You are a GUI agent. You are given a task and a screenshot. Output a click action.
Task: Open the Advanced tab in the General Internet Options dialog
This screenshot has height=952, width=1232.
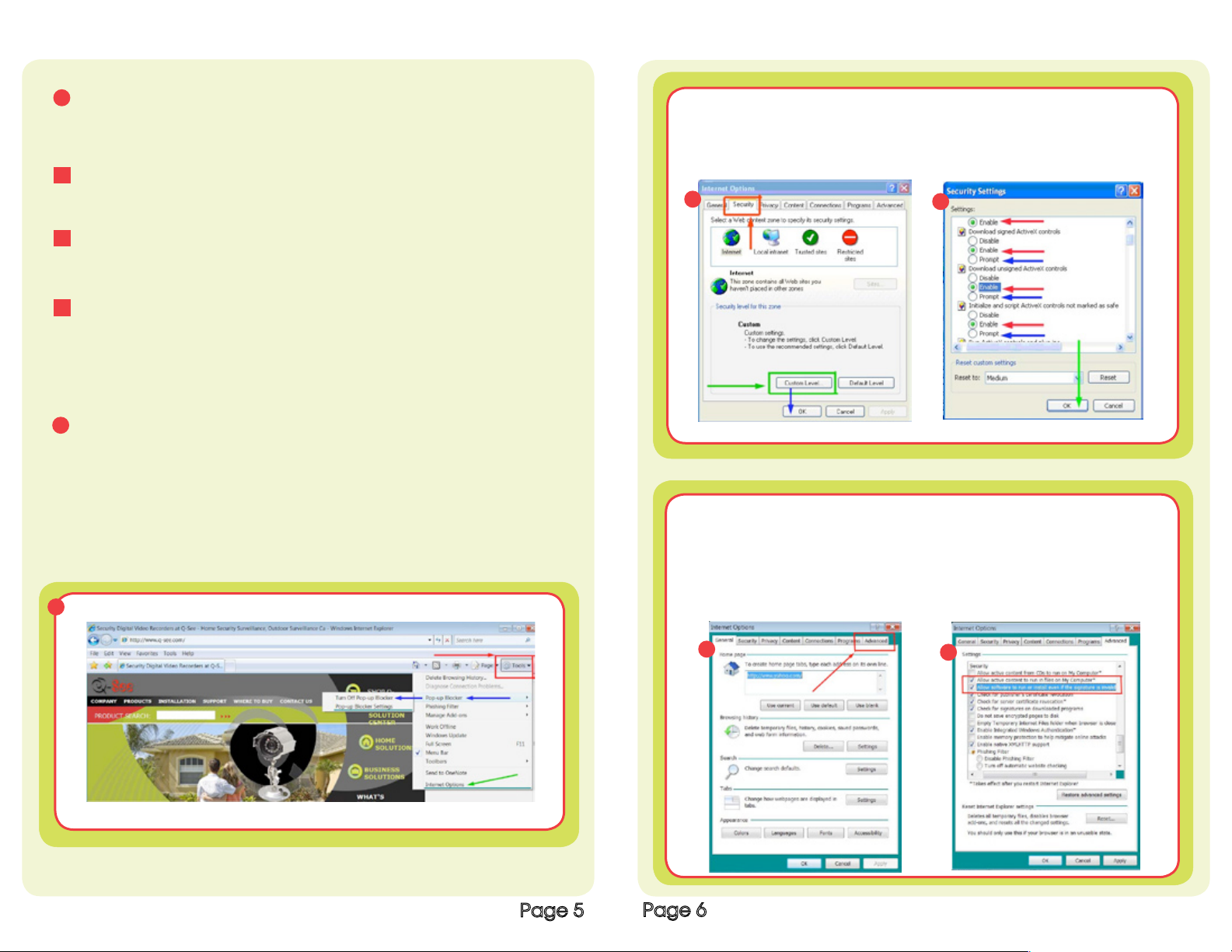875,641
